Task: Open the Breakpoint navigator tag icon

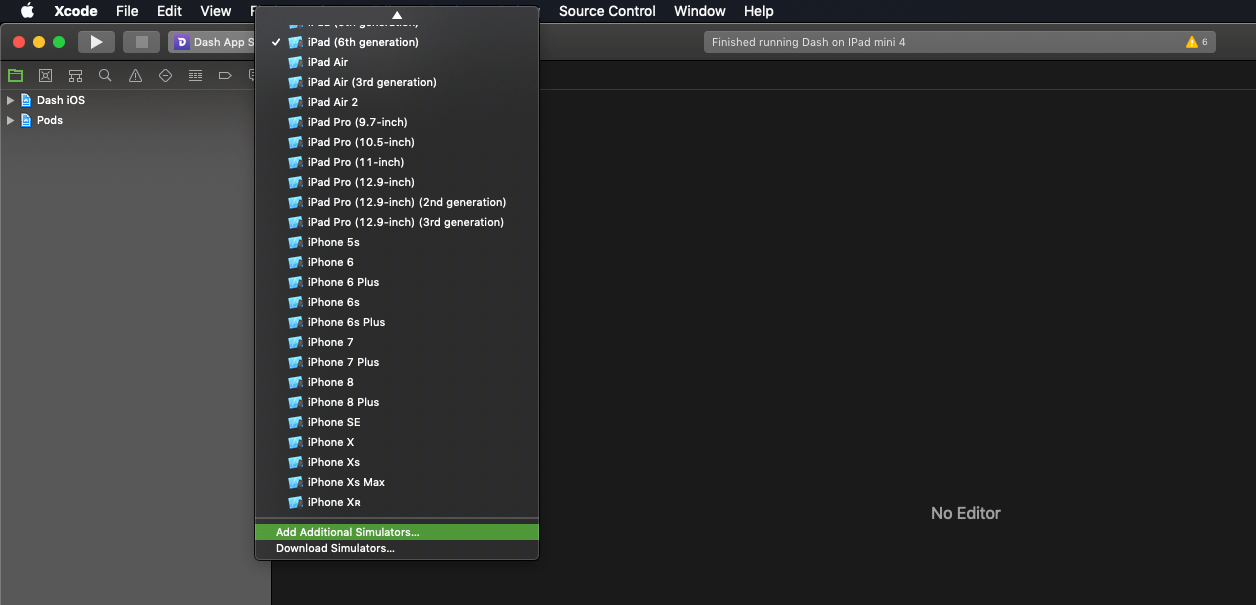Action: [225, 75]
